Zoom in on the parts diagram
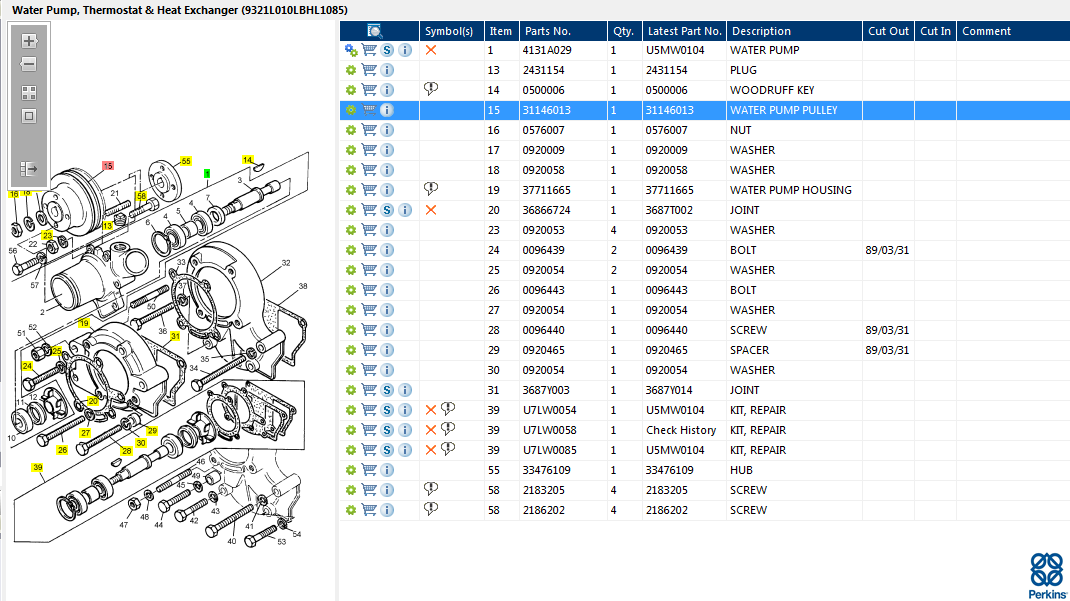The image size is (1070, 601). (29, 41)
